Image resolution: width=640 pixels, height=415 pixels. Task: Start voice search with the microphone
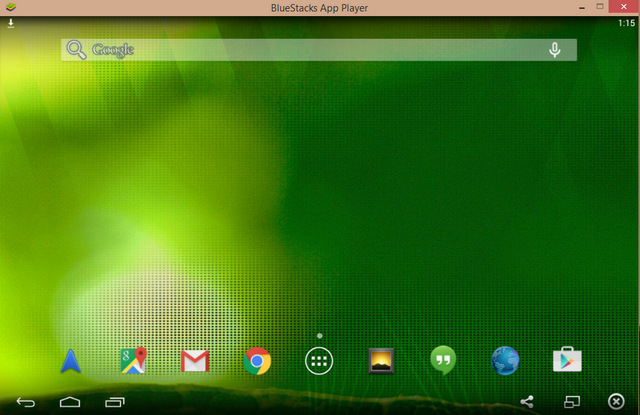point(555,50)
